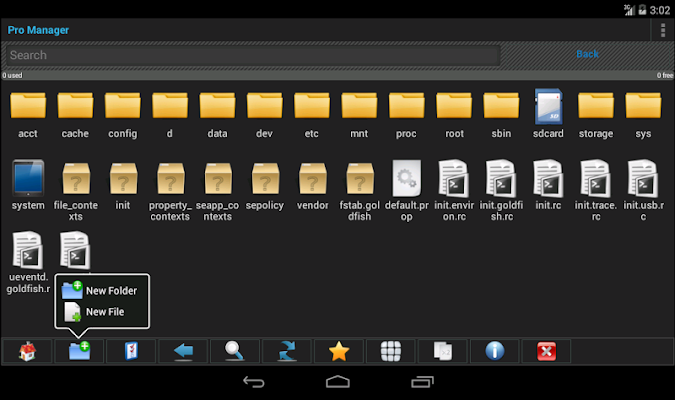Open the init.goldfish.rc script
This screenshot has height=400, width=675.
pyautogui.click(x=502, y=190)
